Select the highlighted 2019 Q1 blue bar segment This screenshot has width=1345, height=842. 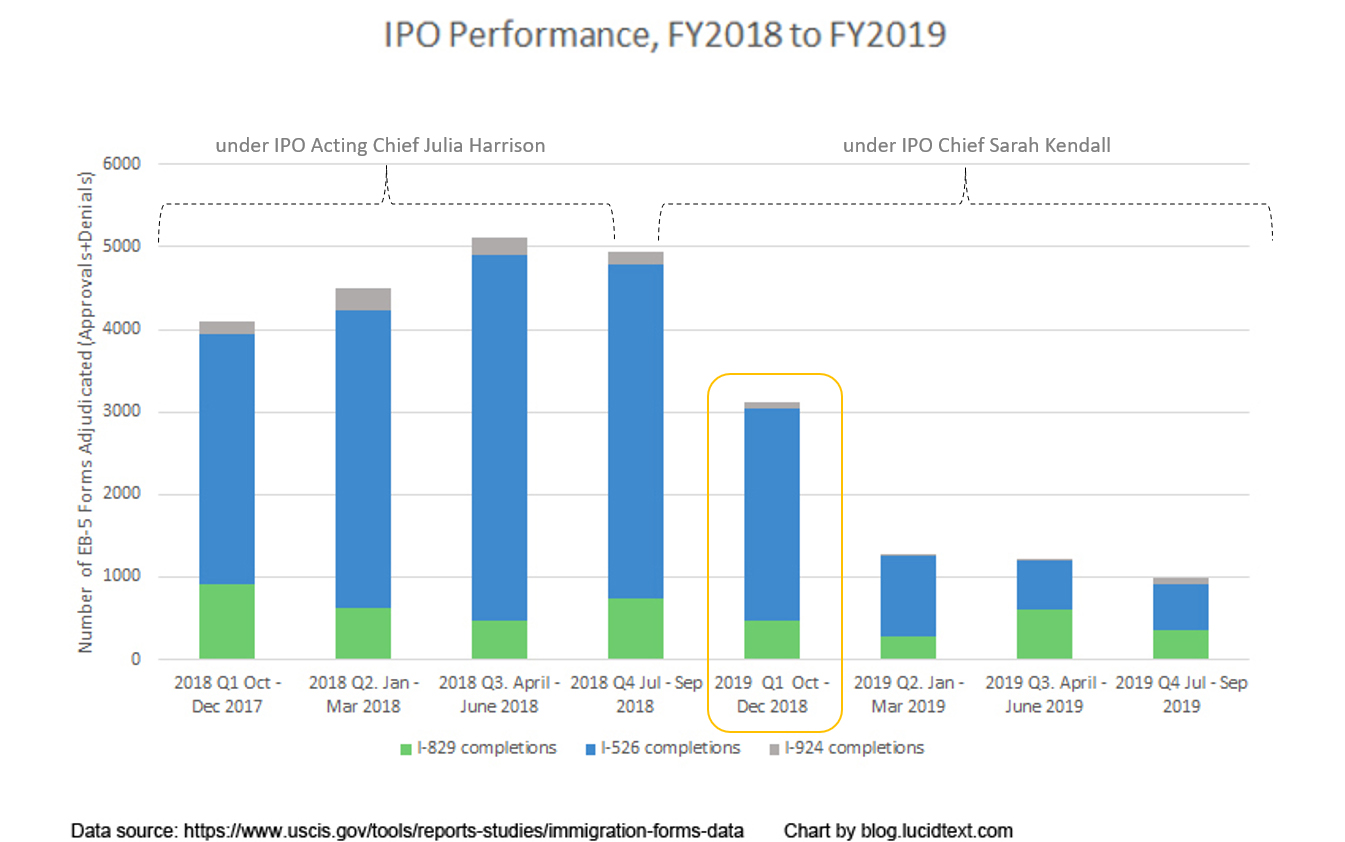pos(772,515)
